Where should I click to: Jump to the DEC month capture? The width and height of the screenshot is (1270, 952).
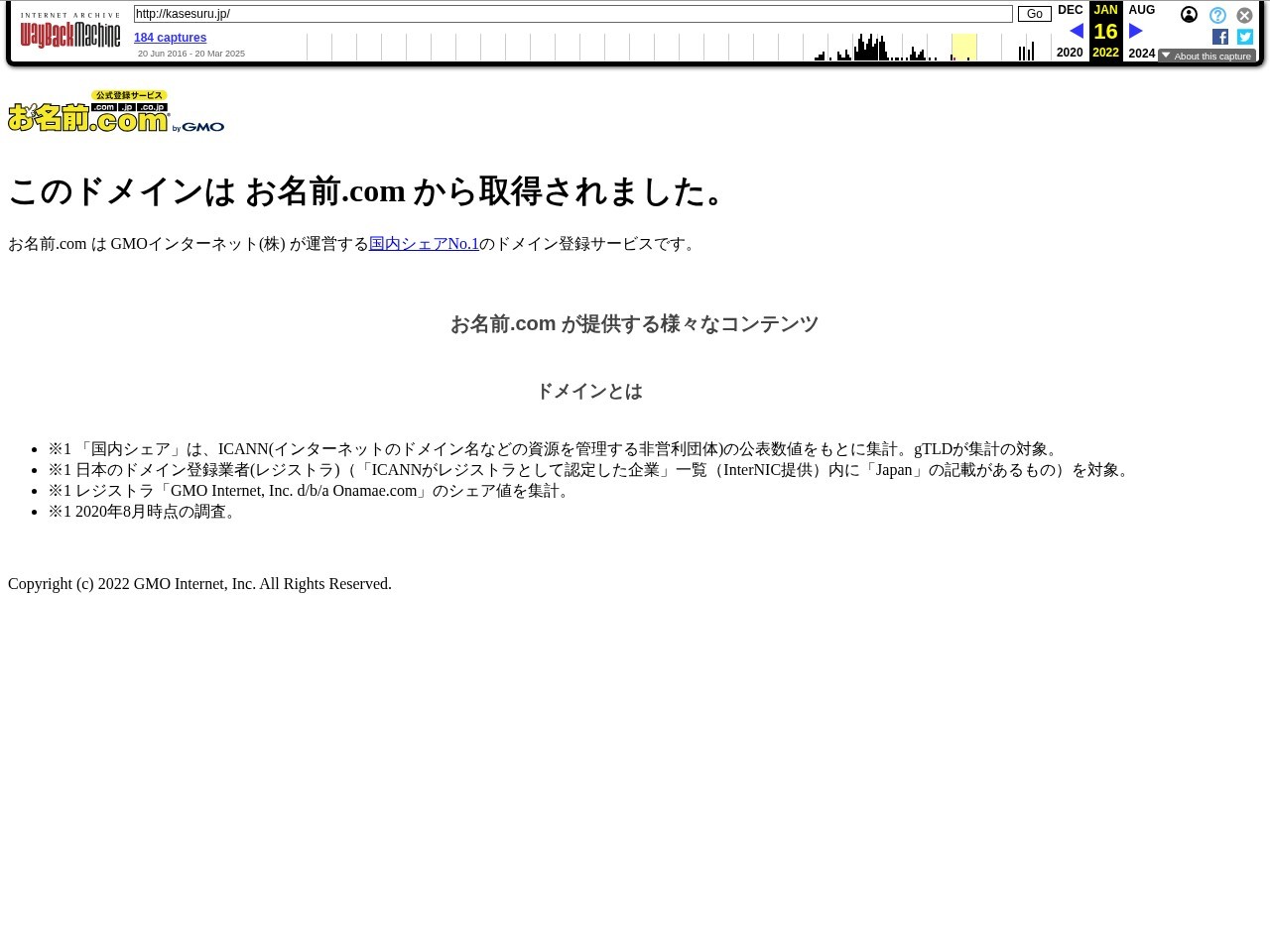1070,10
